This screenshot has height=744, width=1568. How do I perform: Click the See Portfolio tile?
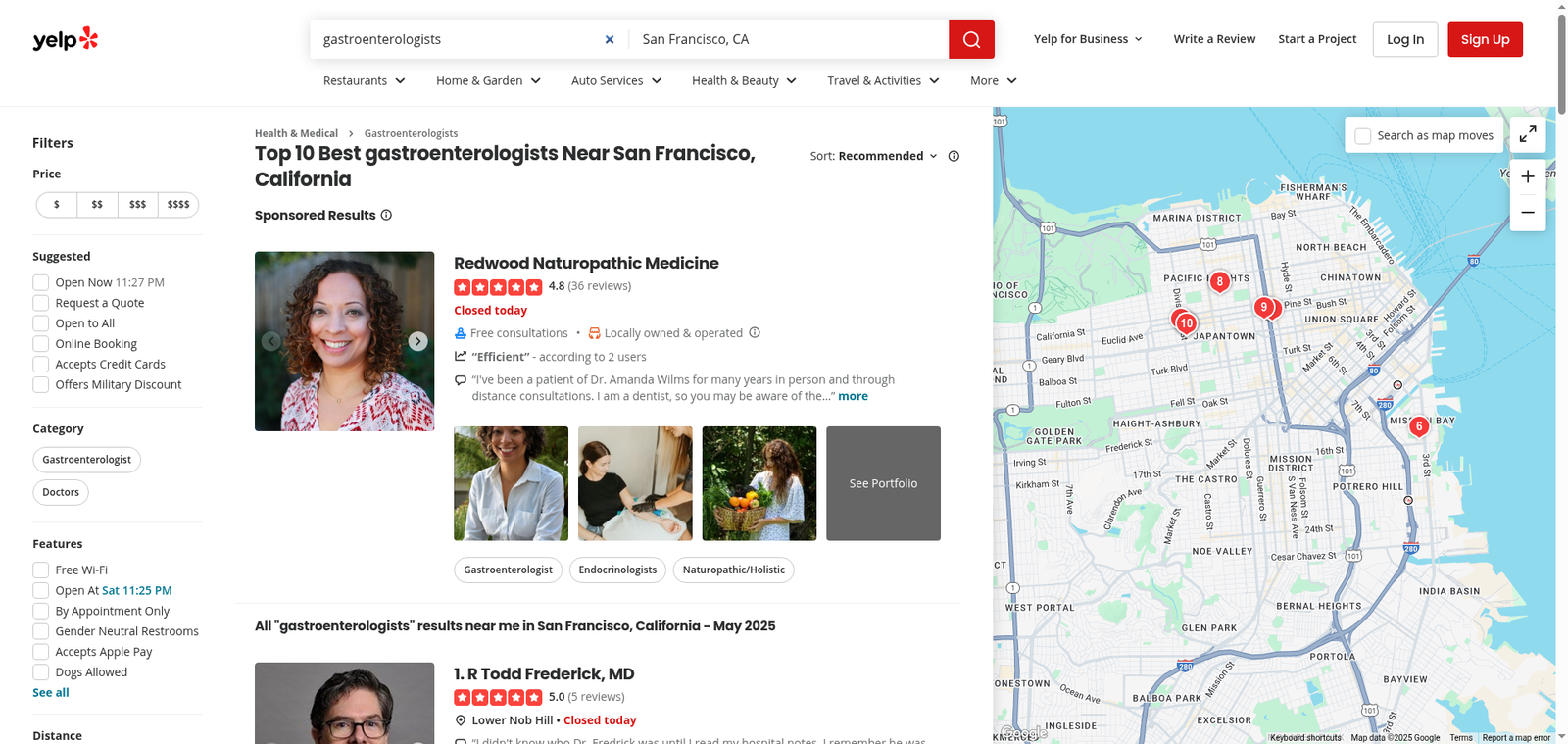pos(883,483)
